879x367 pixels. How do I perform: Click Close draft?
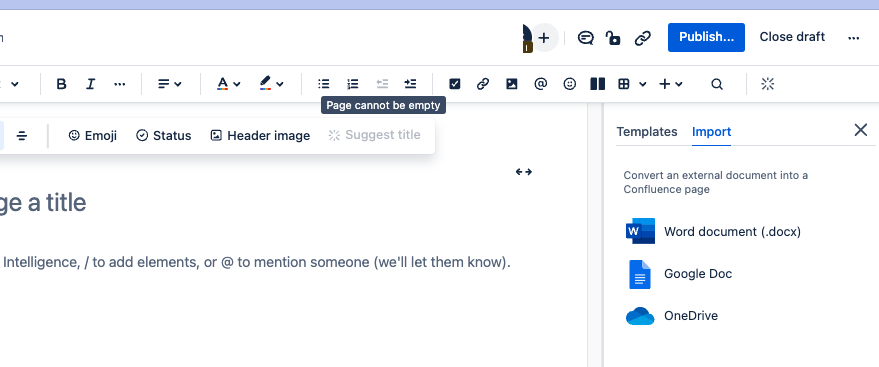point(792,37)
